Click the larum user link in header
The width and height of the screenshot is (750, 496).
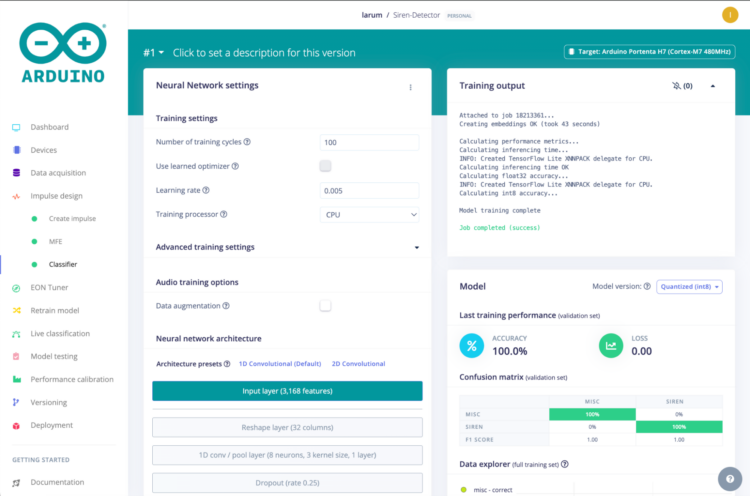pyautogui.click(x=372, y=15)
